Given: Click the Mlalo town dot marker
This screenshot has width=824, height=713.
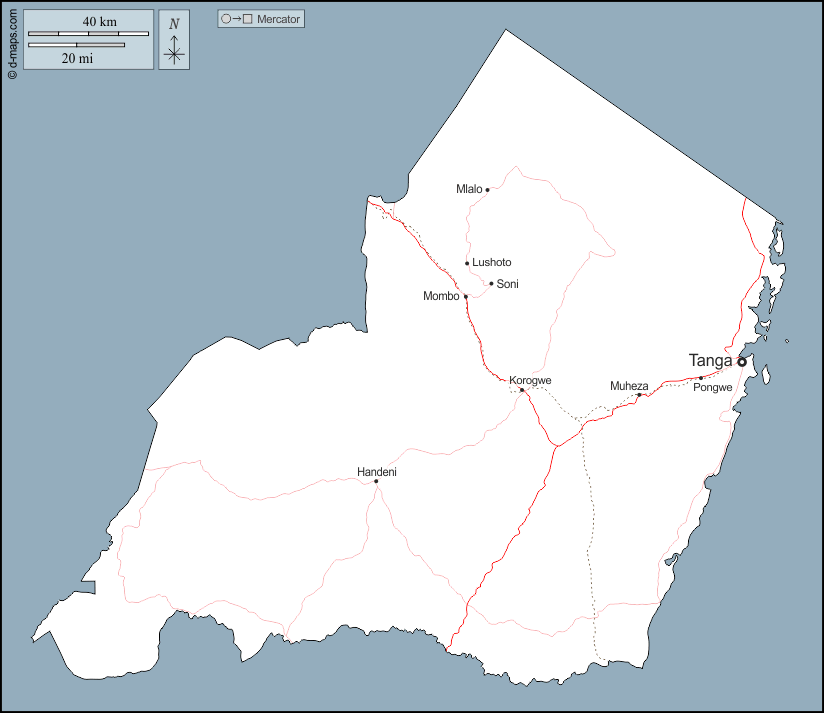Looking at the screenshot, I should [x=487, y=190].
